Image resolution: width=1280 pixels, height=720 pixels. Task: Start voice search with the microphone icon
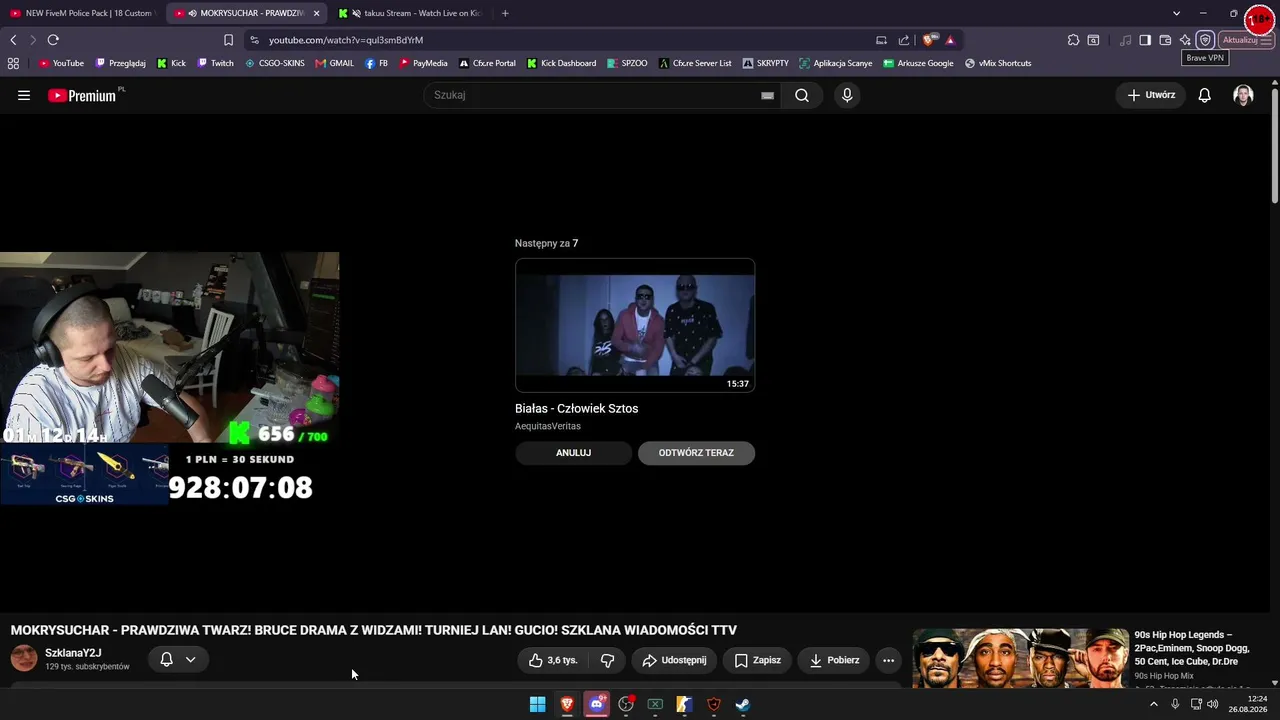tap(847, 95)
